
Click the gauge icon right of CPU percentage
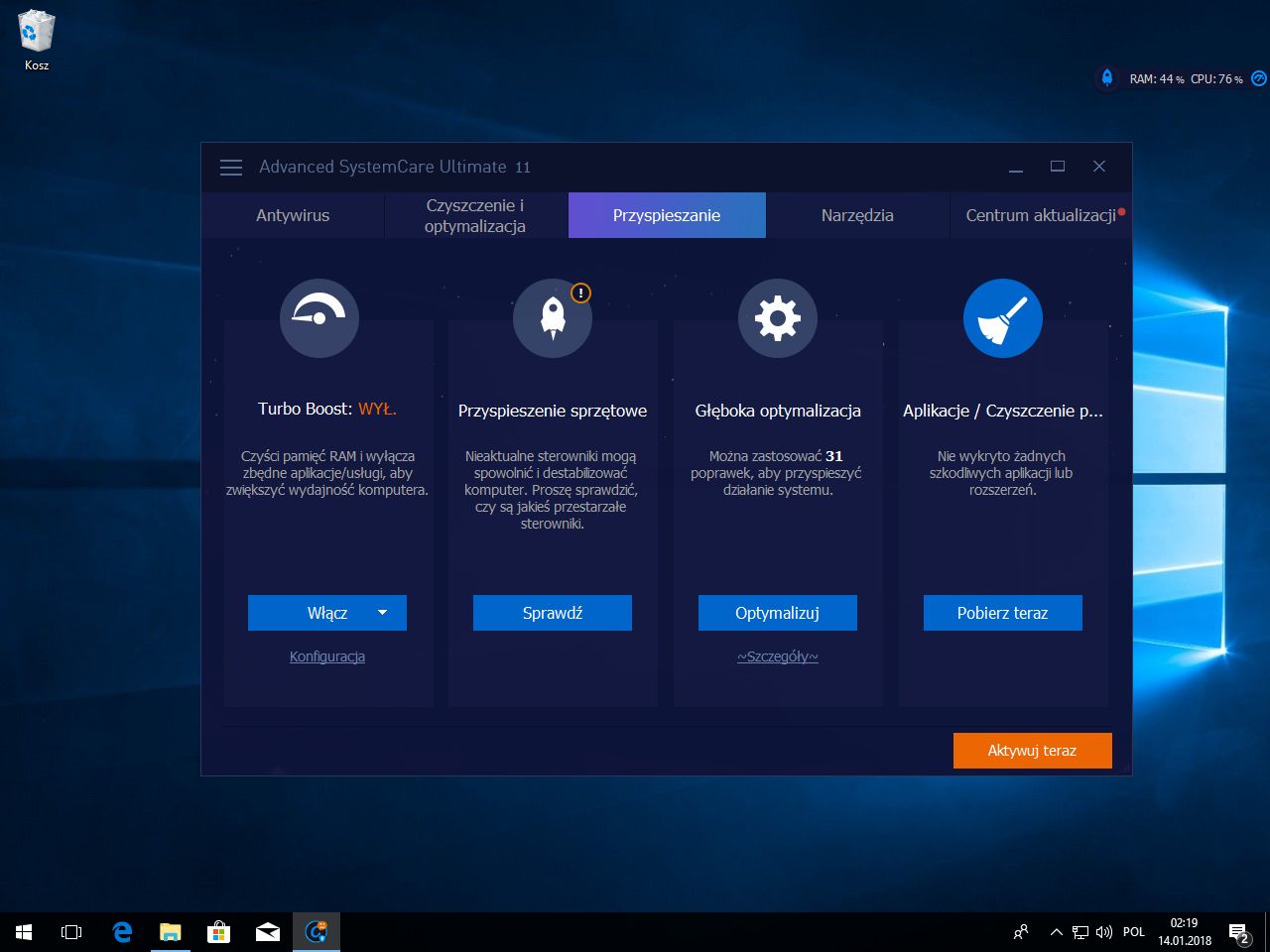tap(1259, 78)
